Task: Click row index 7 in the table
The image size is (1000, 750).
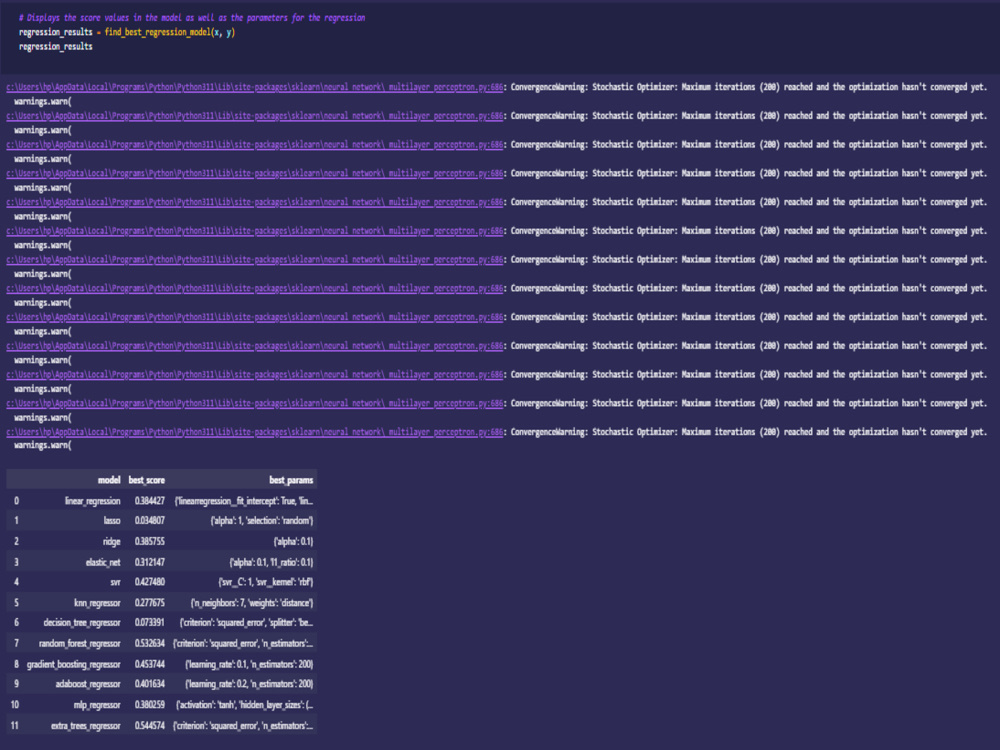Action: 16,643
